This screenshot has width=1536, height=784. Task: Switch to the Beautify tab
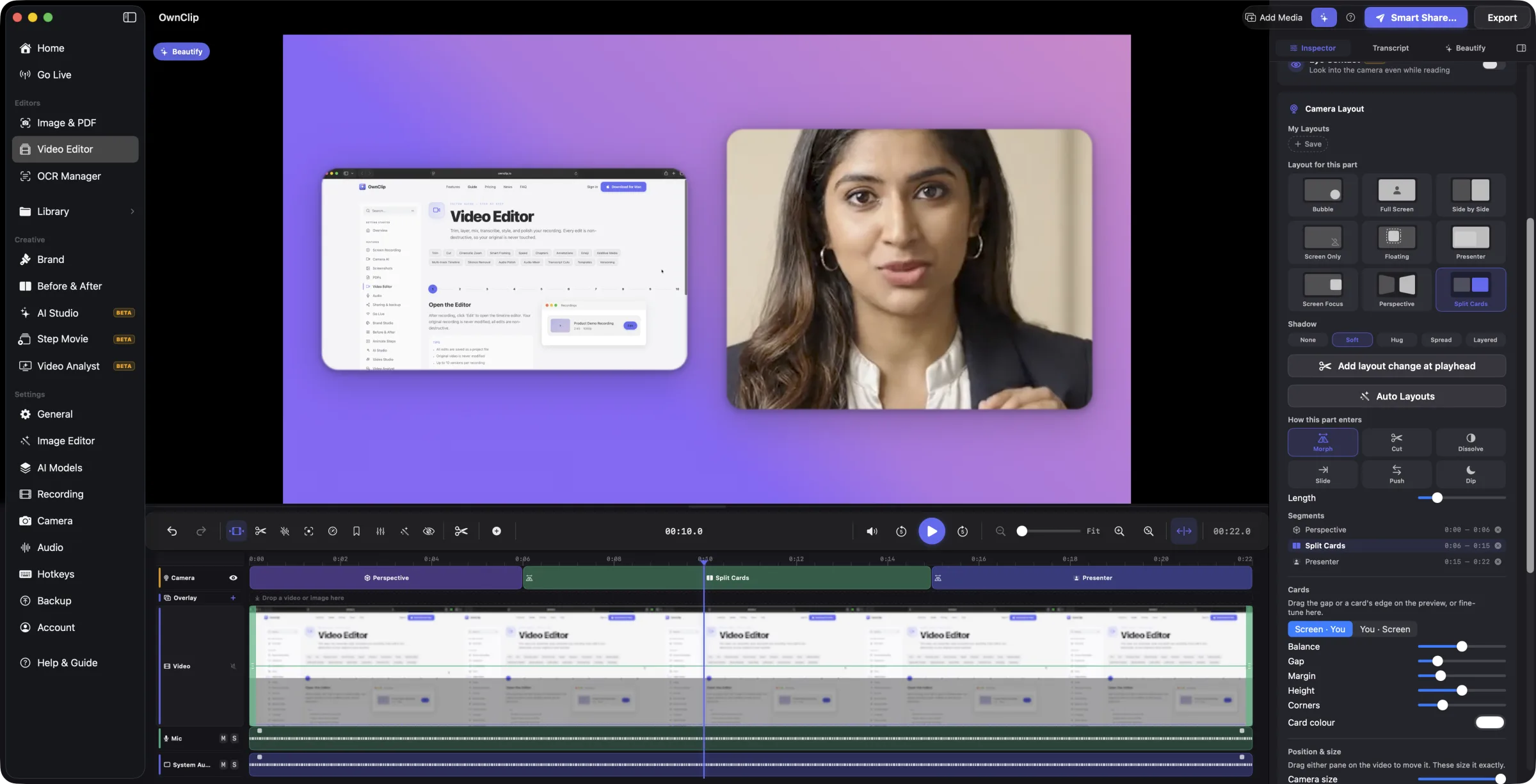coord(1465,48)
